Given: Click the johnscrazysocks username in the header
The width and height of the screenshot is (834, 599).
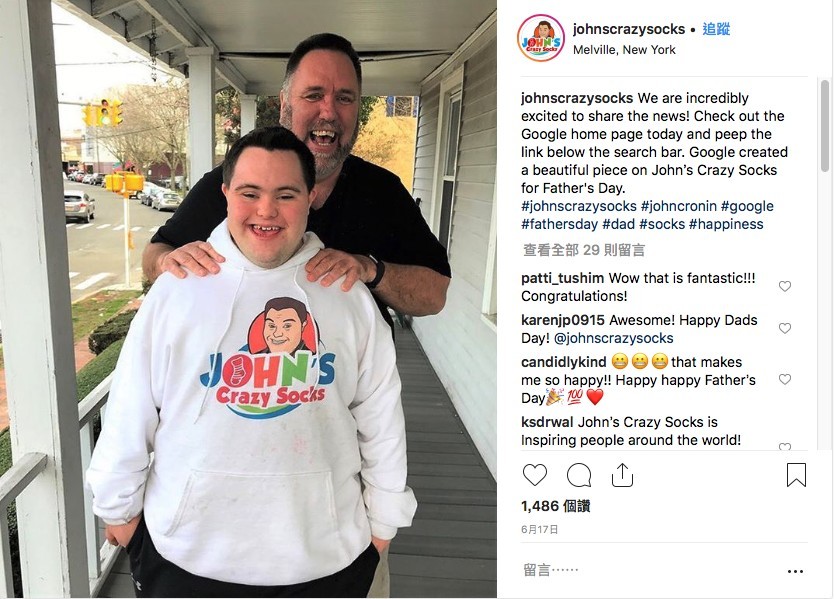Looking at the screenshot, I should pos(629,29).
